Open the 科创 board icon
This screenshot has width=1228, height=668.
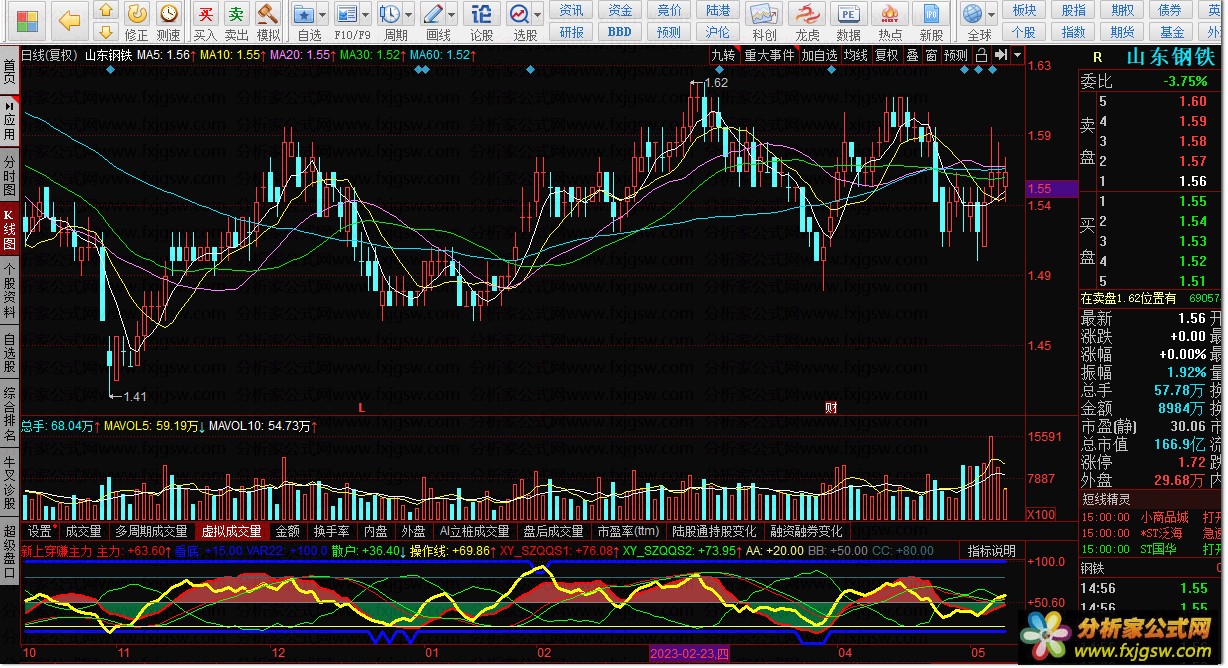tap(765, 14)
